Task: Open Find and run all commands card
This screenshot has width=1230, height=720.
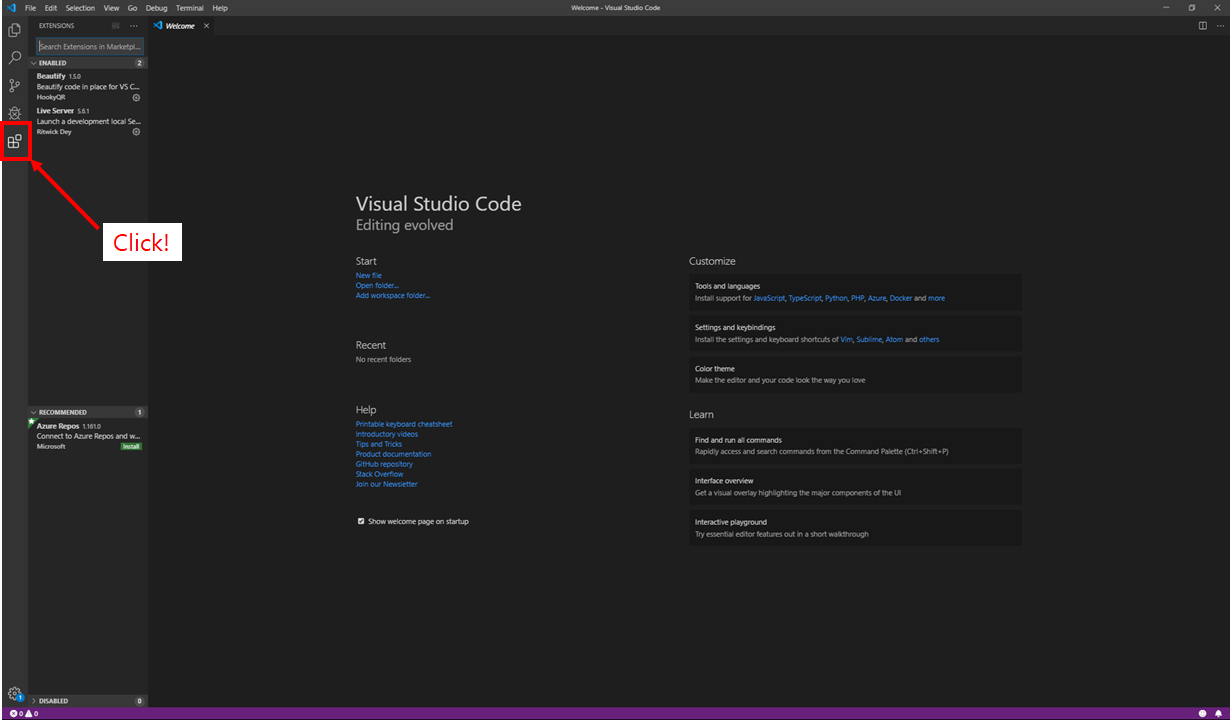Action: [855, 446]
